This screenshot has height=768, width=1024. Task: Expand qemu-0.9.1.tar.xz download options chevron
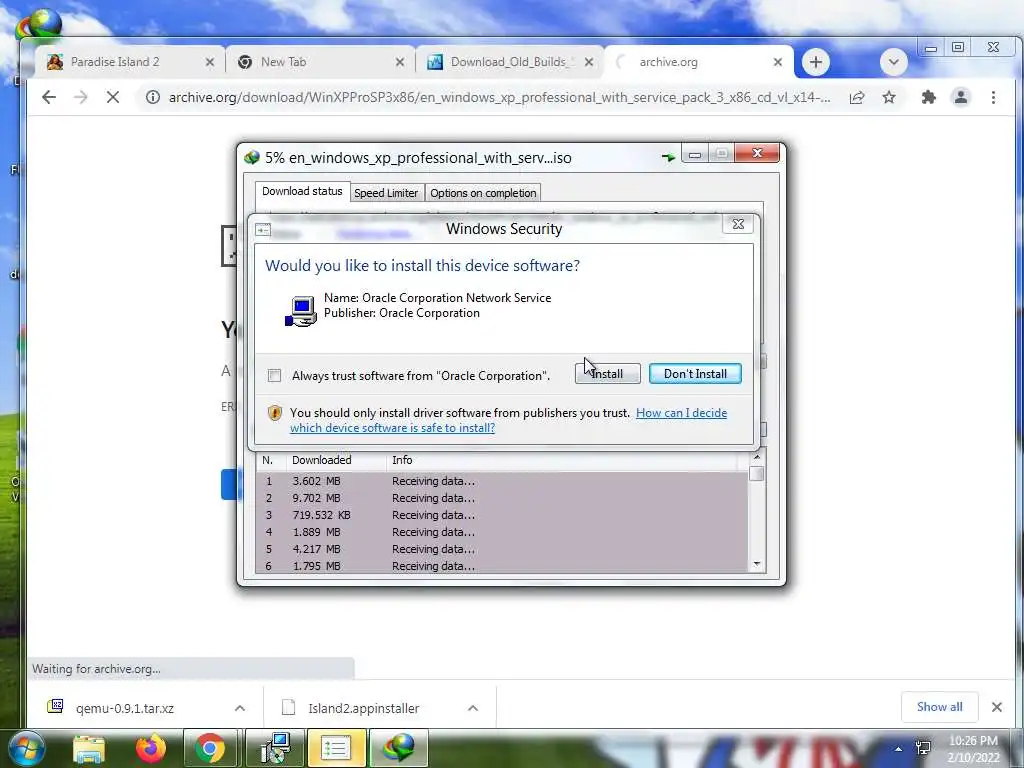tap(240, 708)
